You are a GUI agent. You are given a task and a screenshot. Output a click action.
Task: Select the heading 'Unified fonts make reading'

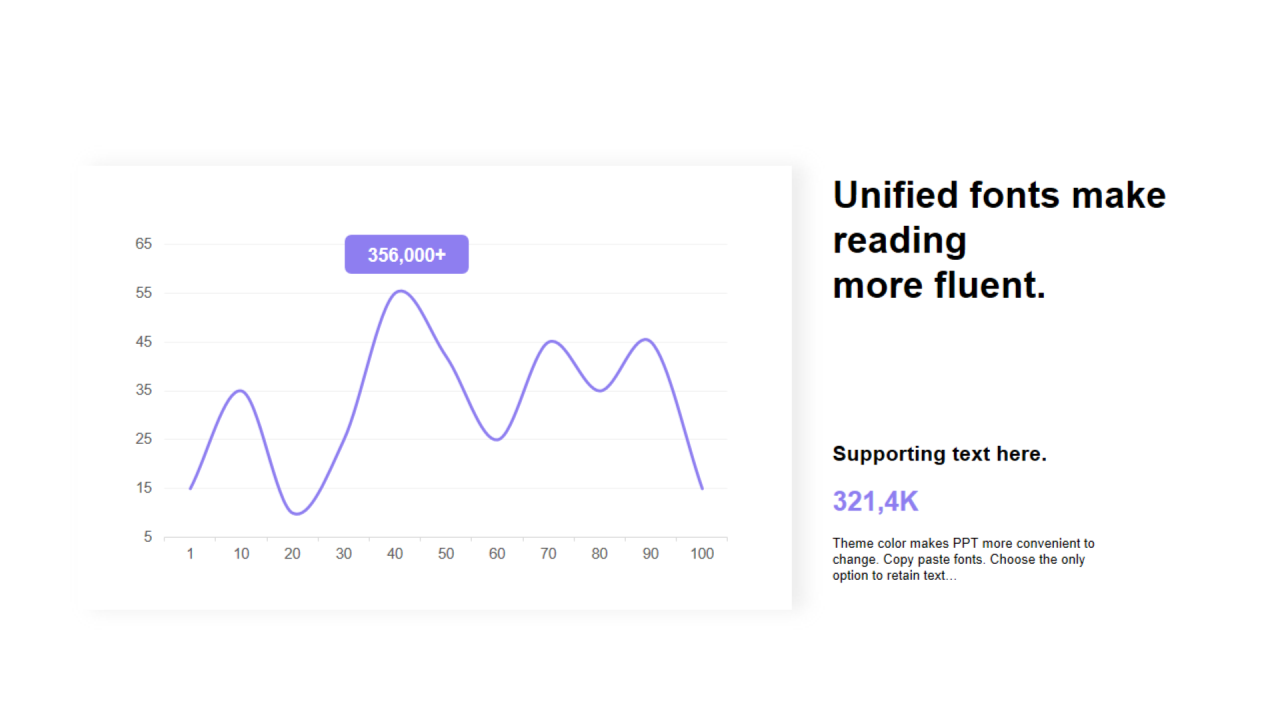coord(999,217)
